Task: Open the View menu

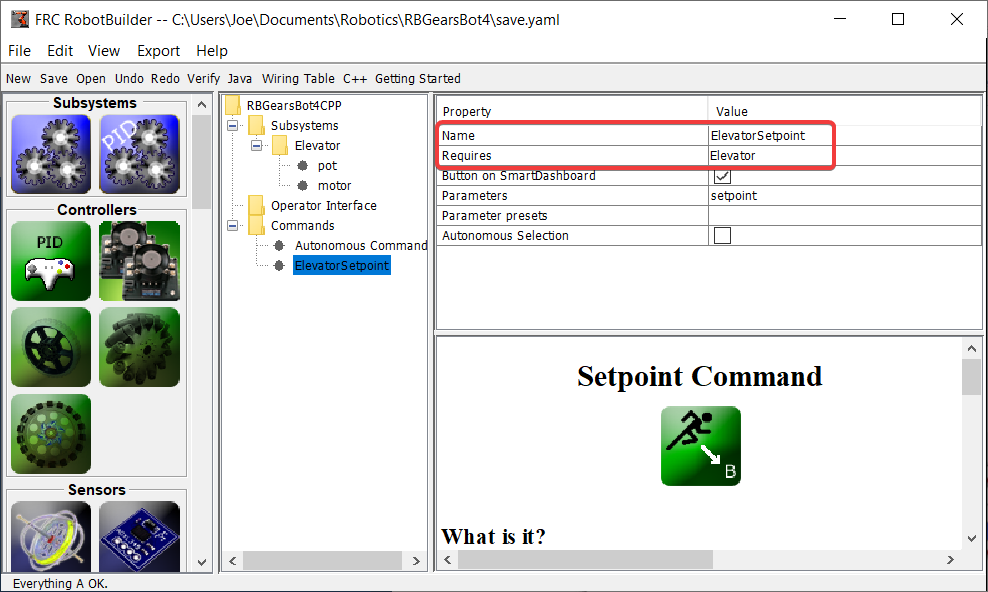Action: 104,50
